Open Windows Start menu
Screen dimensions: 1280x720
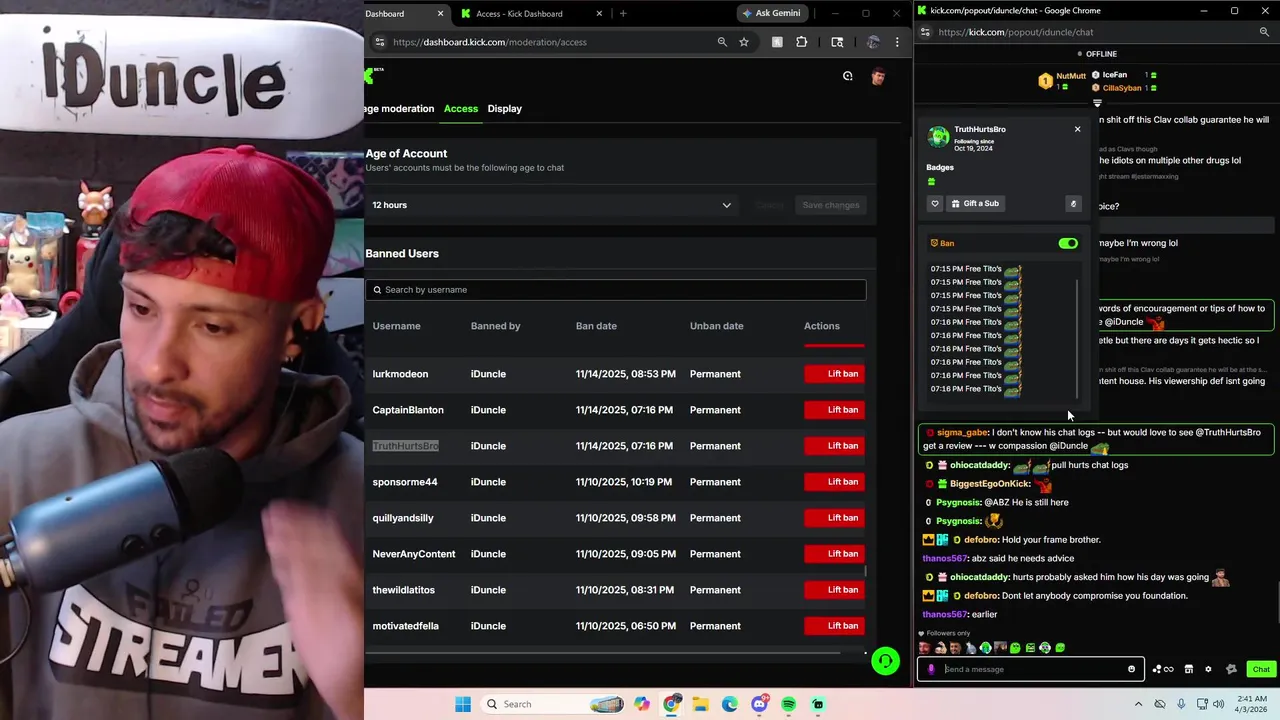click(x=463, y=704)
